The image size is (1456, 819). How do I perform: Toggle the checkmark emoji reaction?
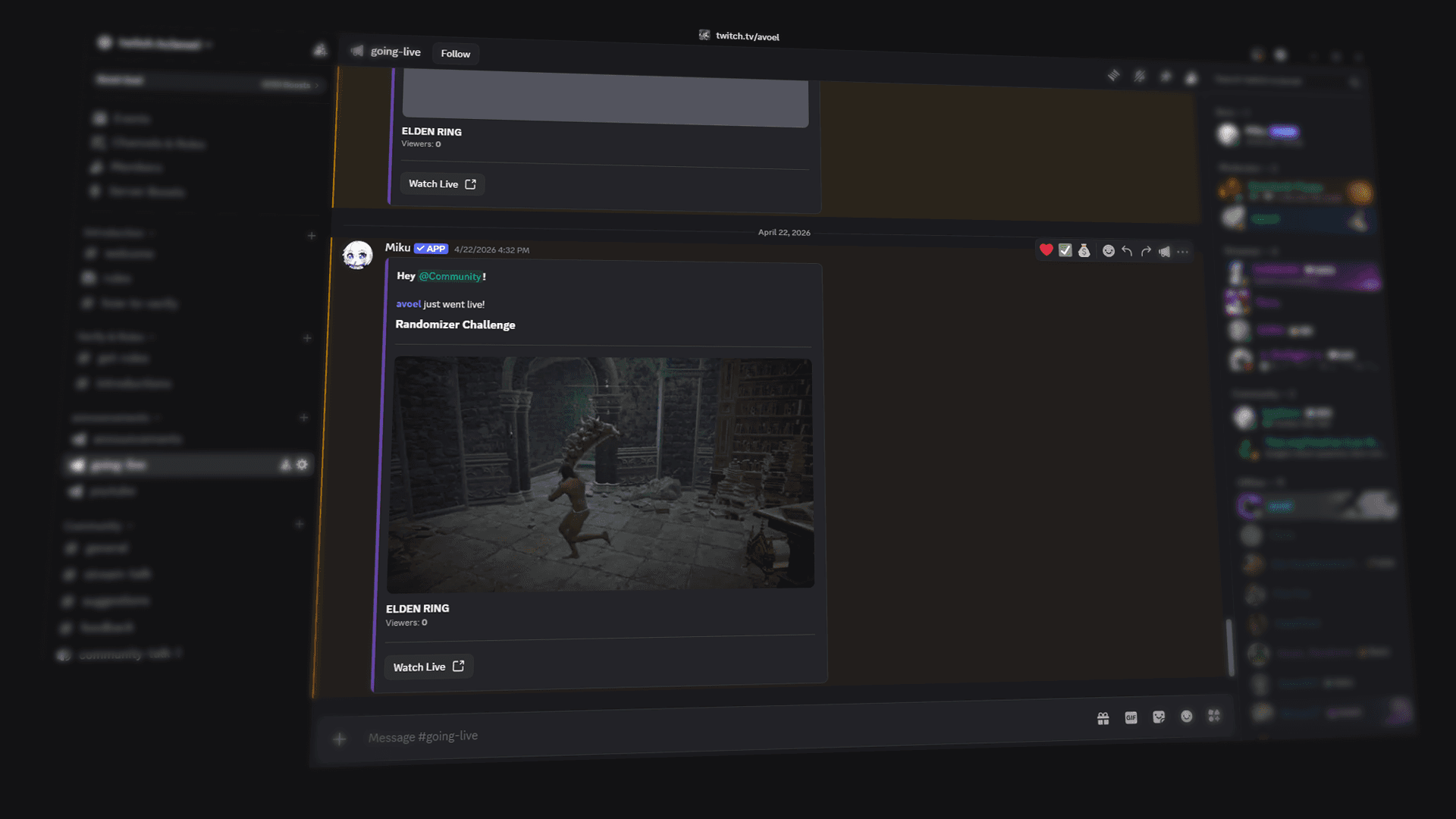click(1065, 250)
